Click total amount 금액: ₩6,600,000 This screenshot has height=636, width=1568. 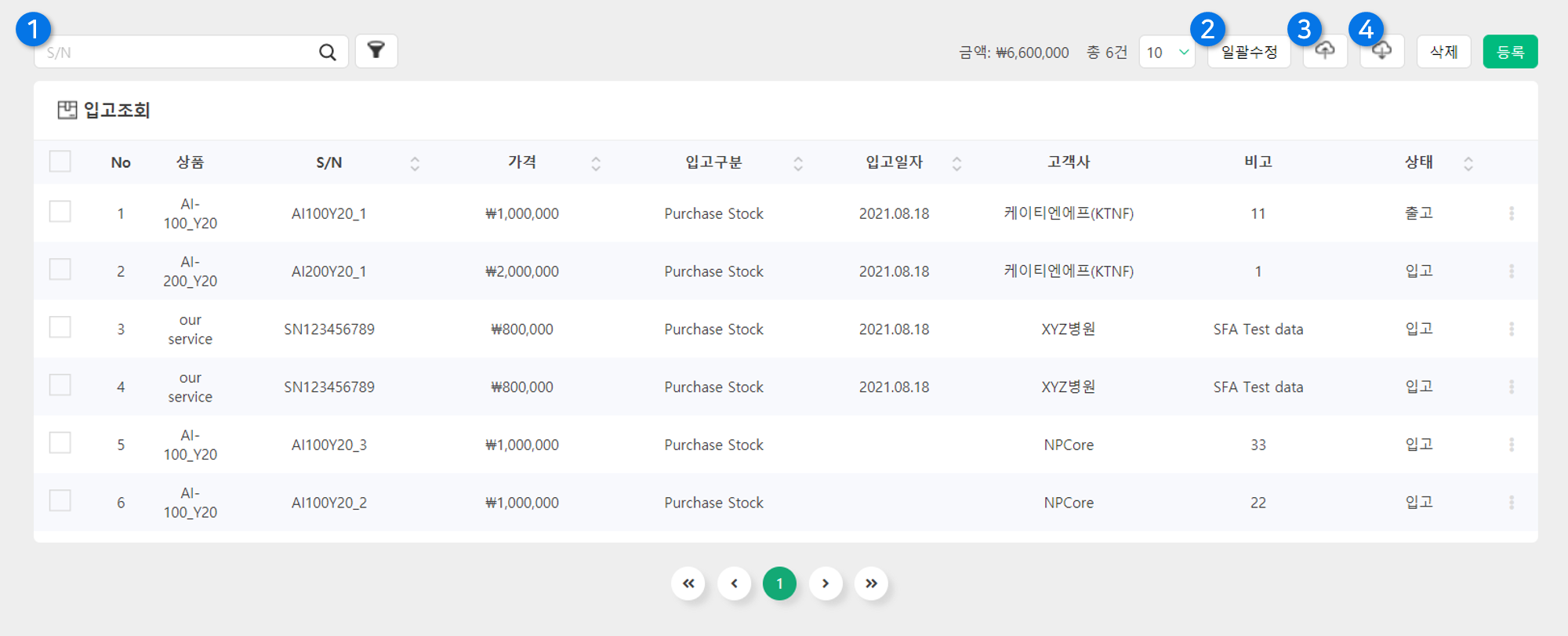point(1014,53)
